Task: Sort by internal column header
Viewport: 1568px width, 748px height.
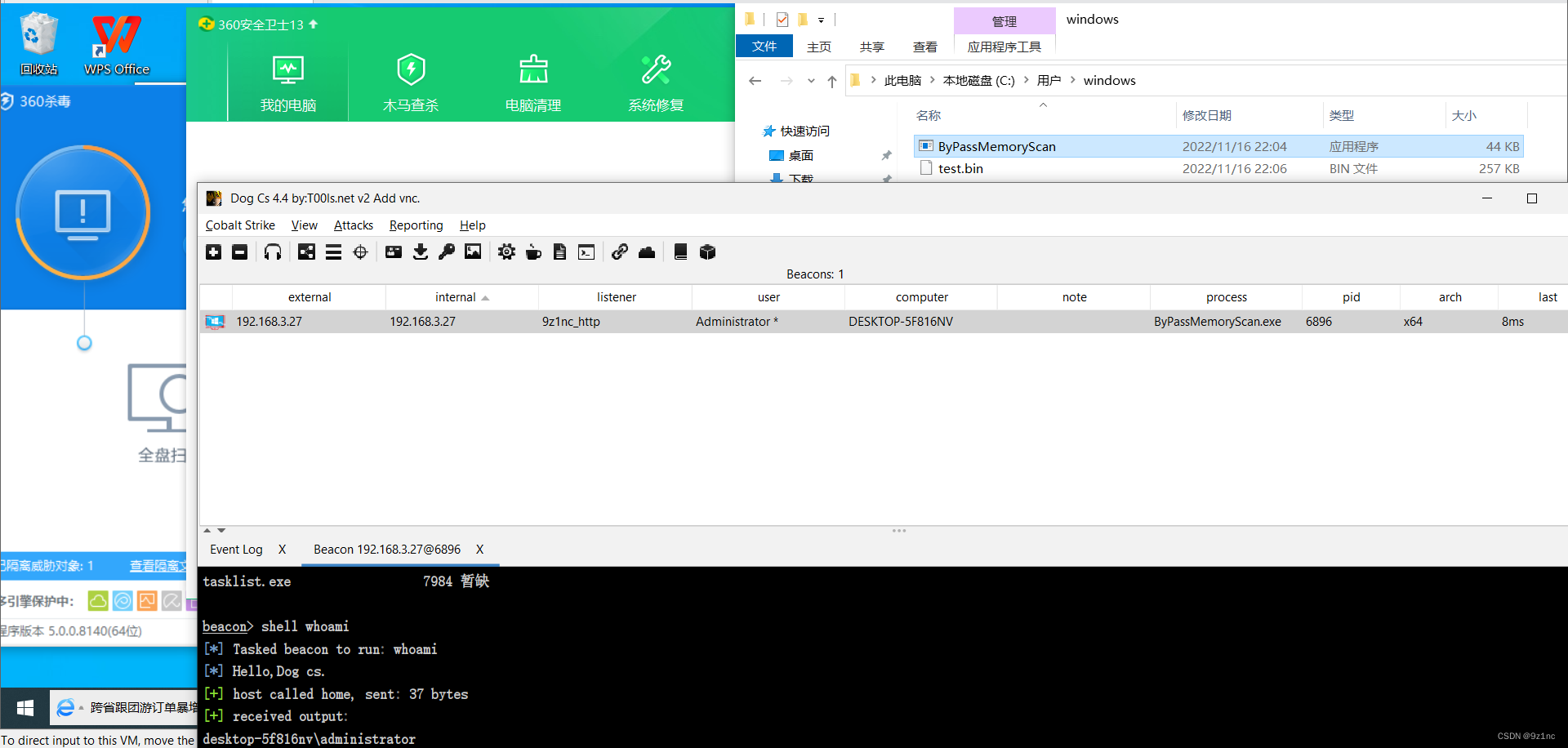Action: pyautogui.click(x=462, y=297)
